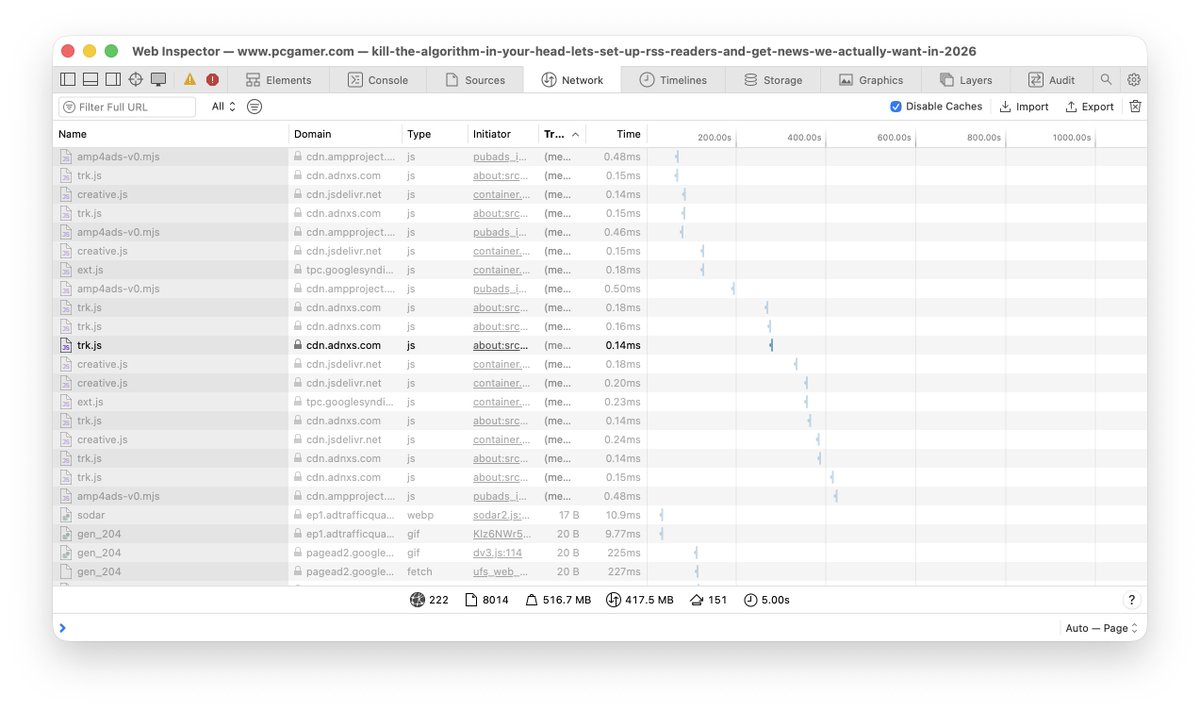Click the 200.00s timeline ruler mark

pyautogui.click(x=714, y=137)
